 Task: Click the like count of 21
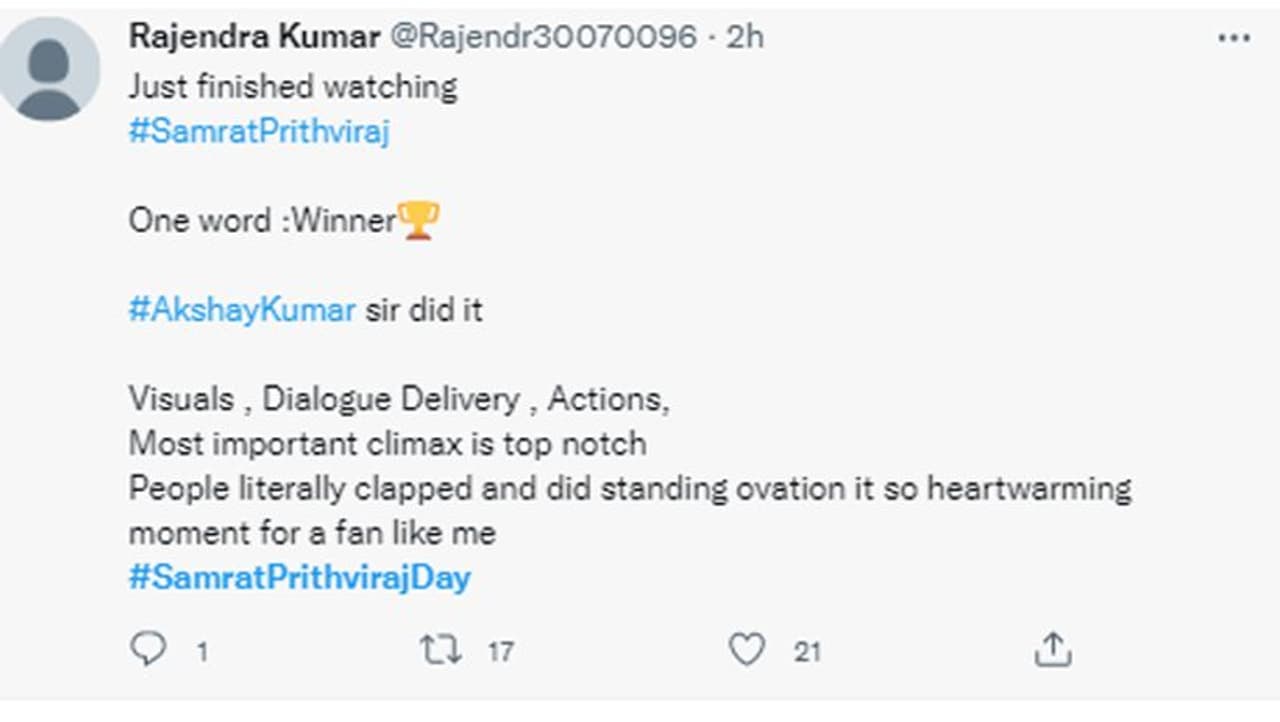click(807, 653)
